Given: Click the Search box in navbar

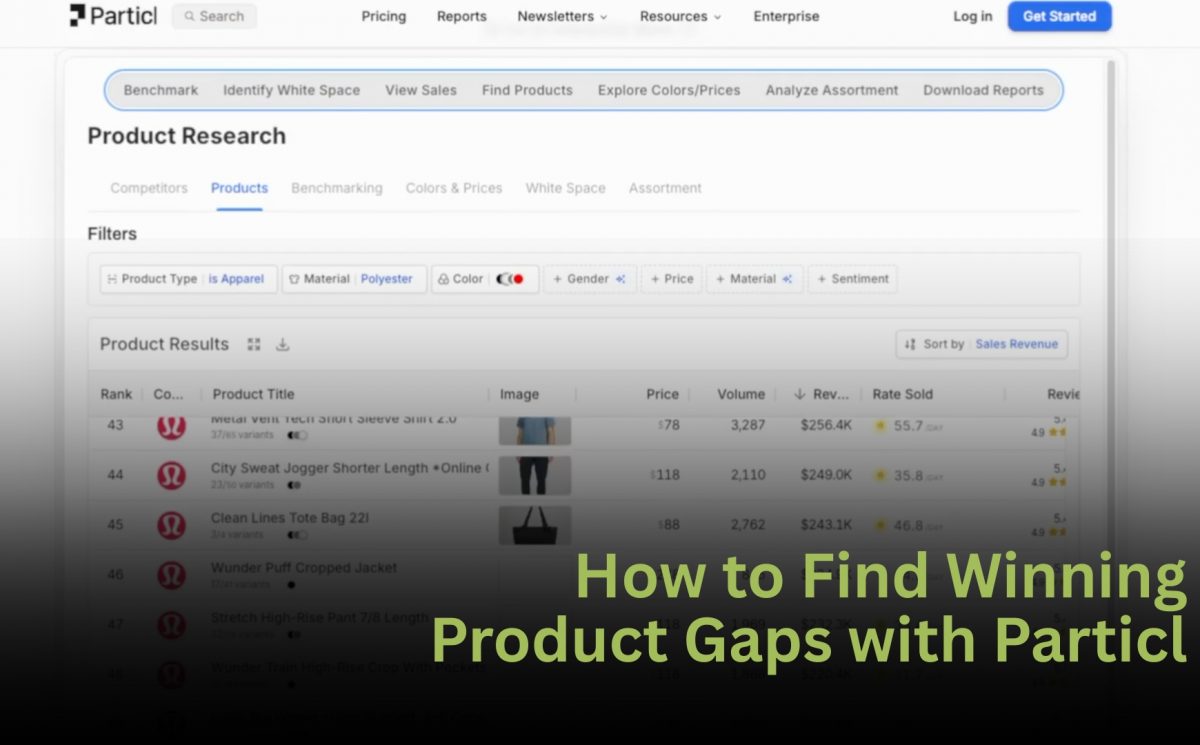Looking at the screenshot, I should (214, 16).
